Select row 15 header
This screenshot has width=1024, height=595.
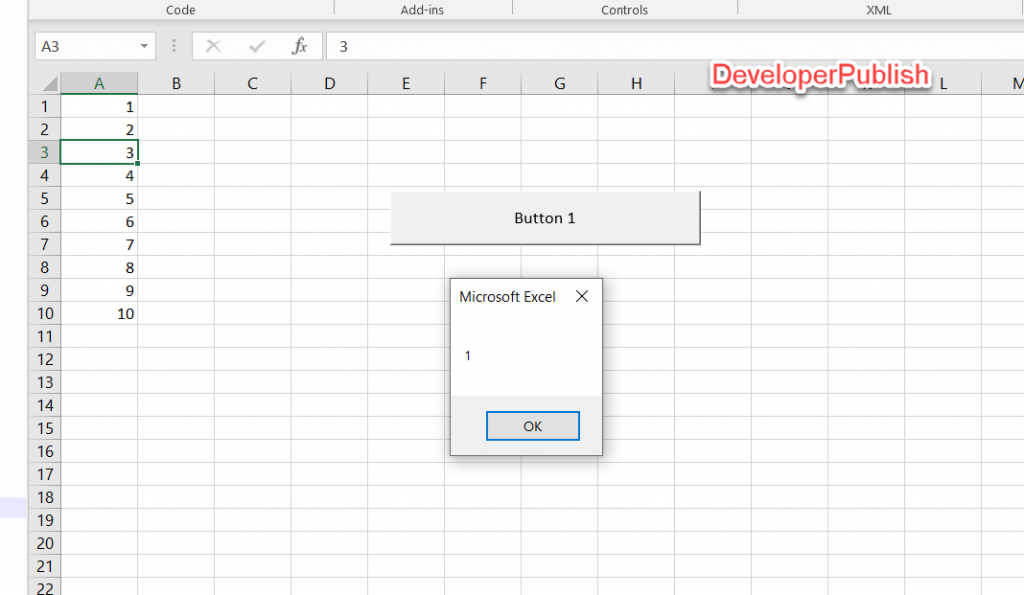45,428
